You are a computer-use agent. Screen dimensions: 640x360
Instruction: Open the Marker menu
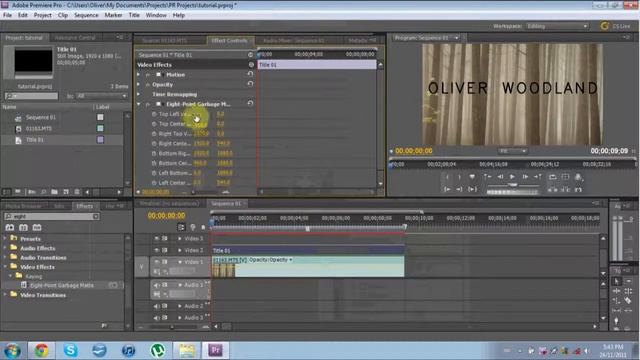(x=113, y=15)
